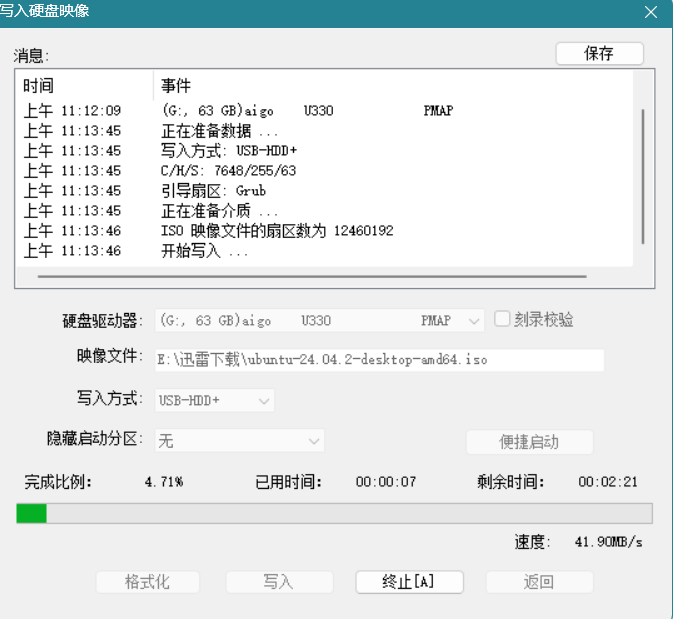Open the 隐藏启动分区 dropdown
Viewport: 673px width, 619px height.
(239, 440)
